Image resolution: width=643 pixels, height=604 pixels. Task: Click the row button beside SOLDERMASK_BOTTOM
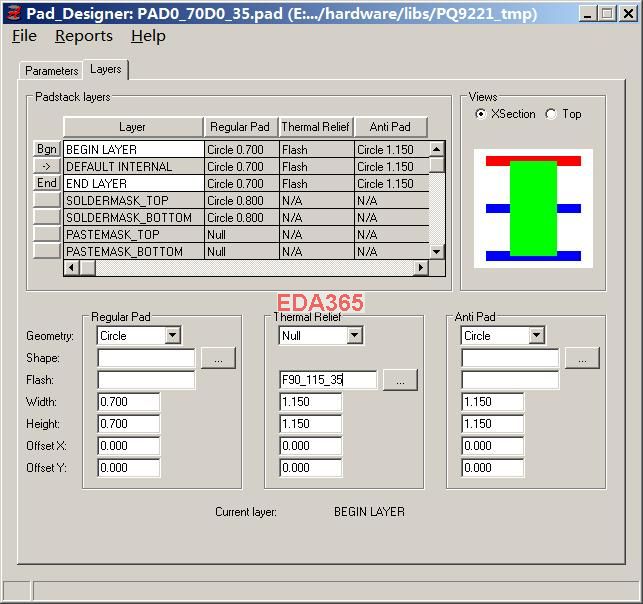(47, 217)
